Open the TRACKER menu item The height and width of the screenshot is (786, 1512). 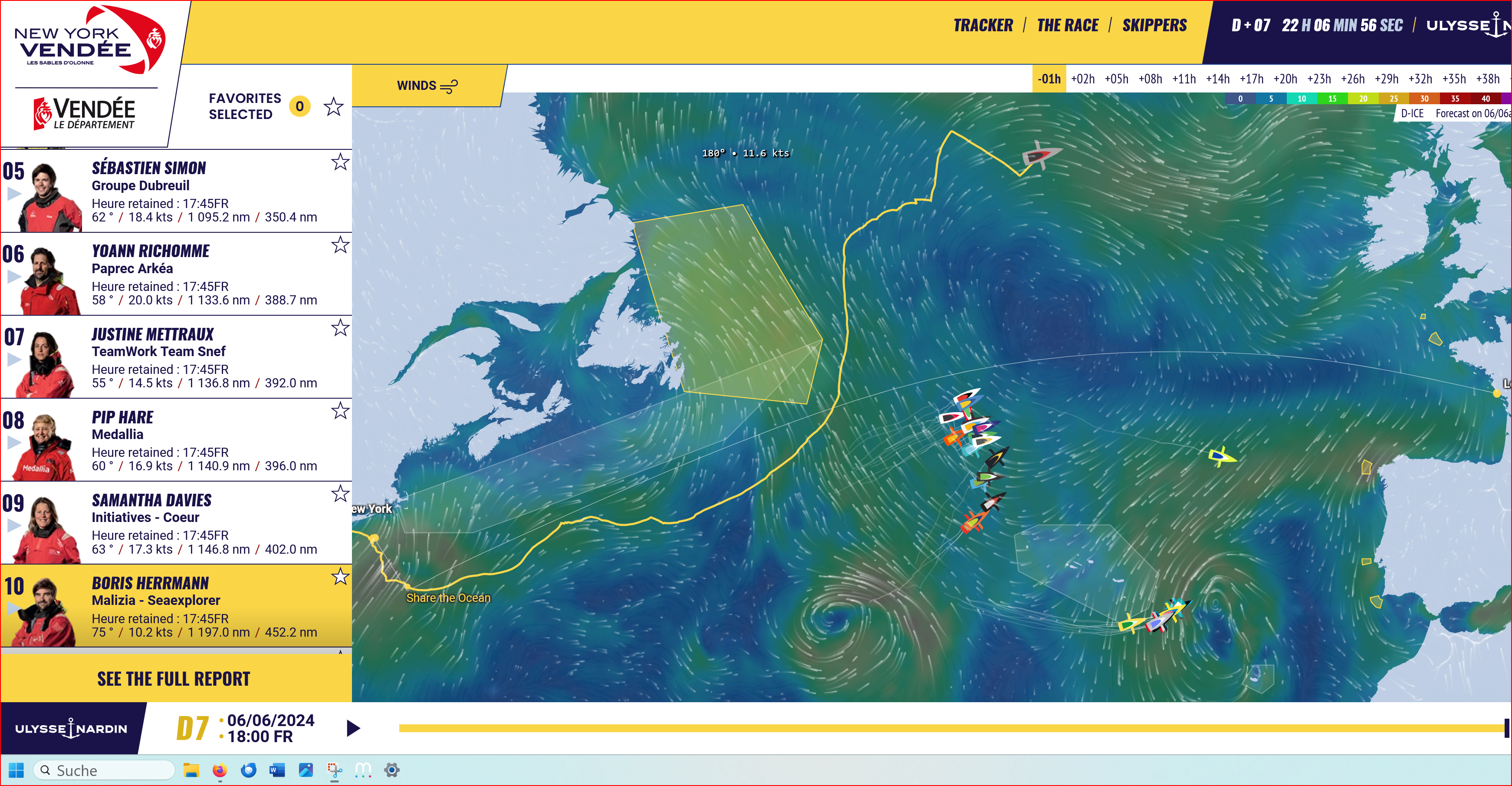pos(983,25)
